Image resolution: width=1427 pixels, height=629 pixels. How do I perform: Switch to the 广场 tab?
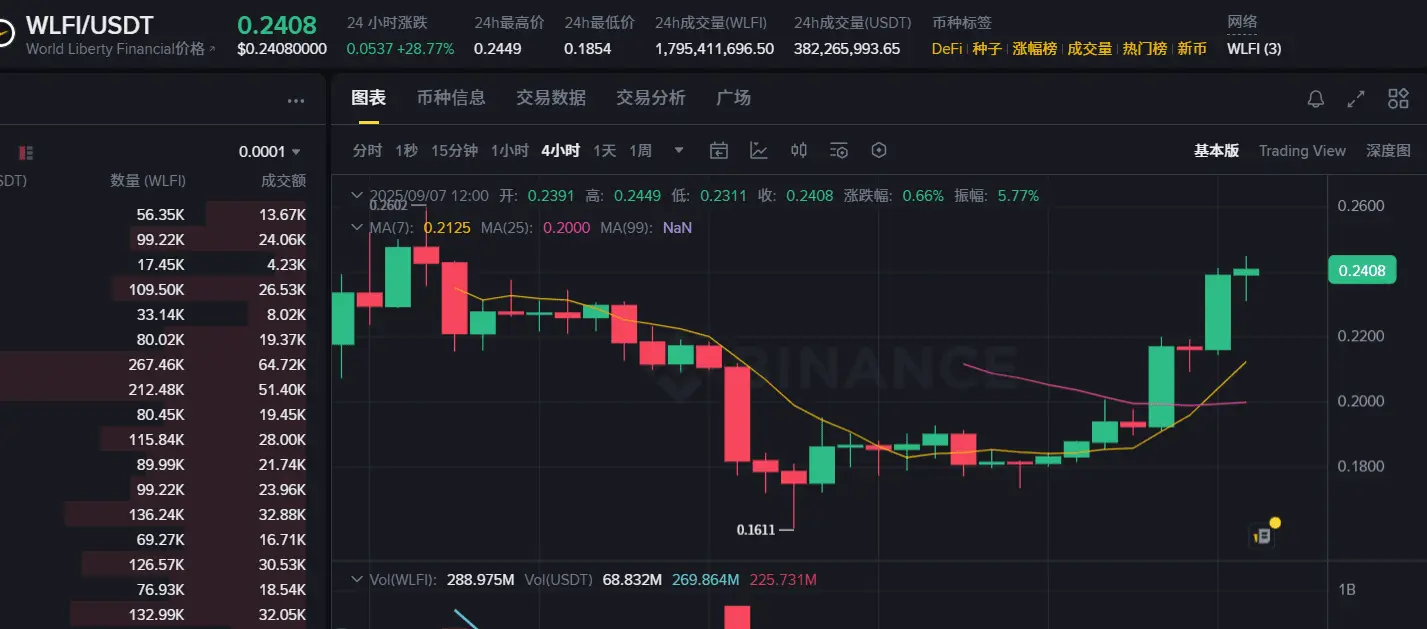coord(733,98)
